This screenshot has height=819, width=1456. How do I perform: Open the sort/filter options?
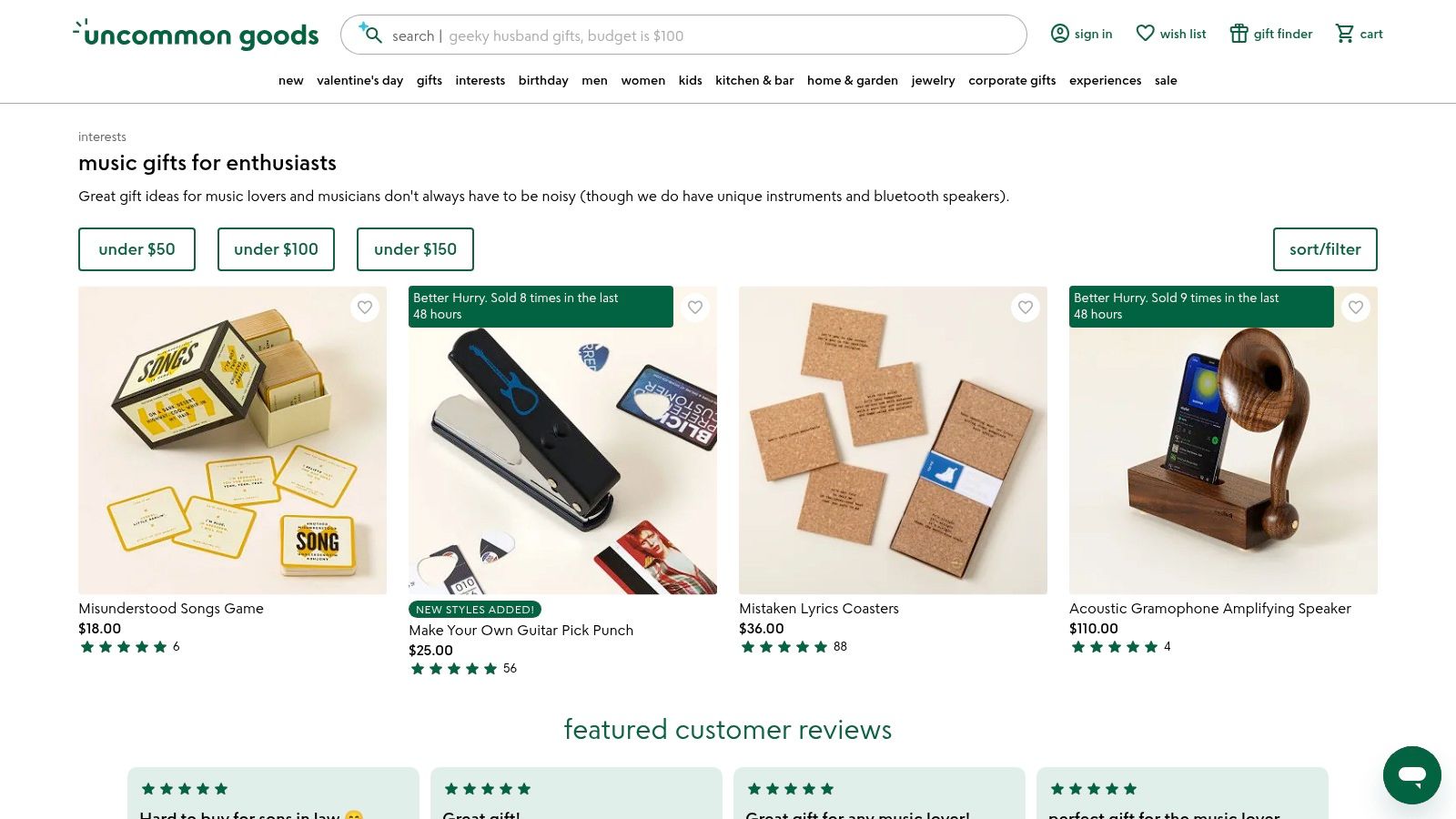click(1325, 248)
